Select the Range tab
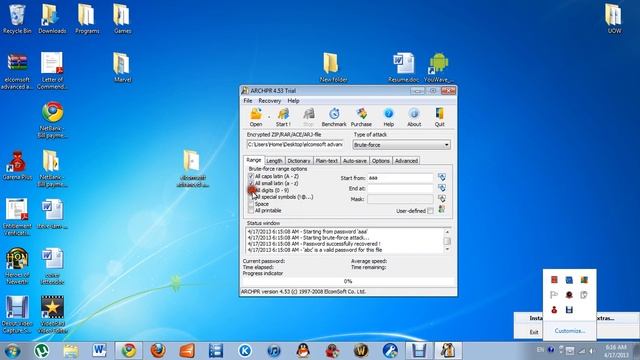Viewport: 640px width, 360px height. click(253, 160)
